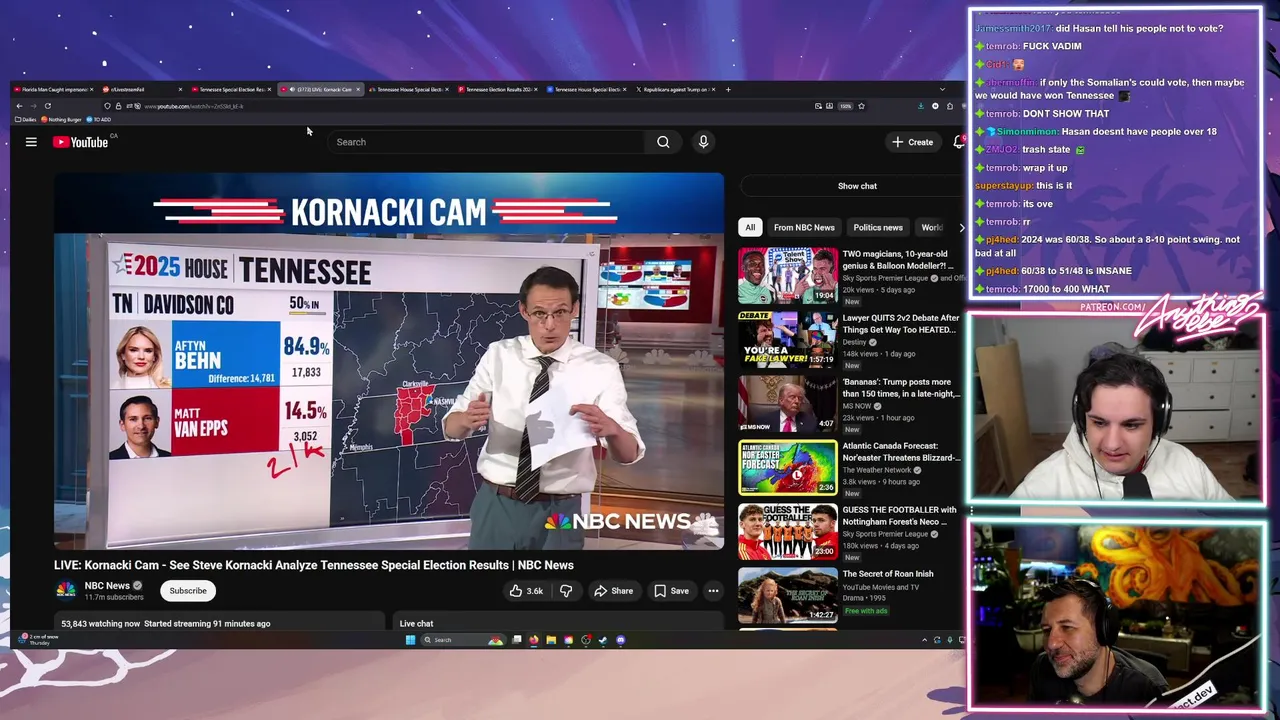The height and width of the screenshot is (720, 1280).
Task: Open YouTube notifications bell
Action: [959, 142]
